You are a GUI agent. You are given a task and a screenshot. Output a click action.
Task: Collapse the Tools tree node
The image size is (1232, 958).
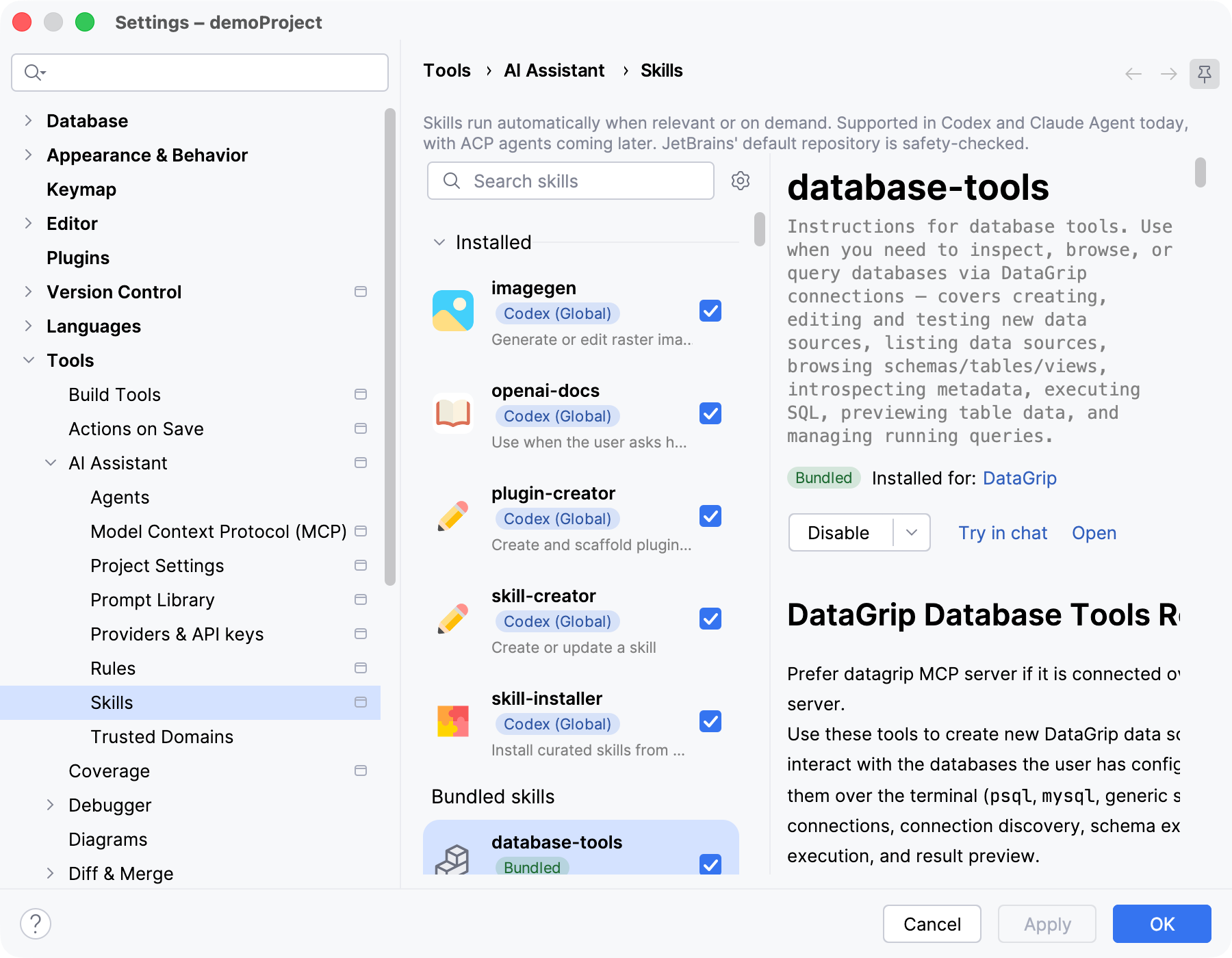(x=28, y=360)
